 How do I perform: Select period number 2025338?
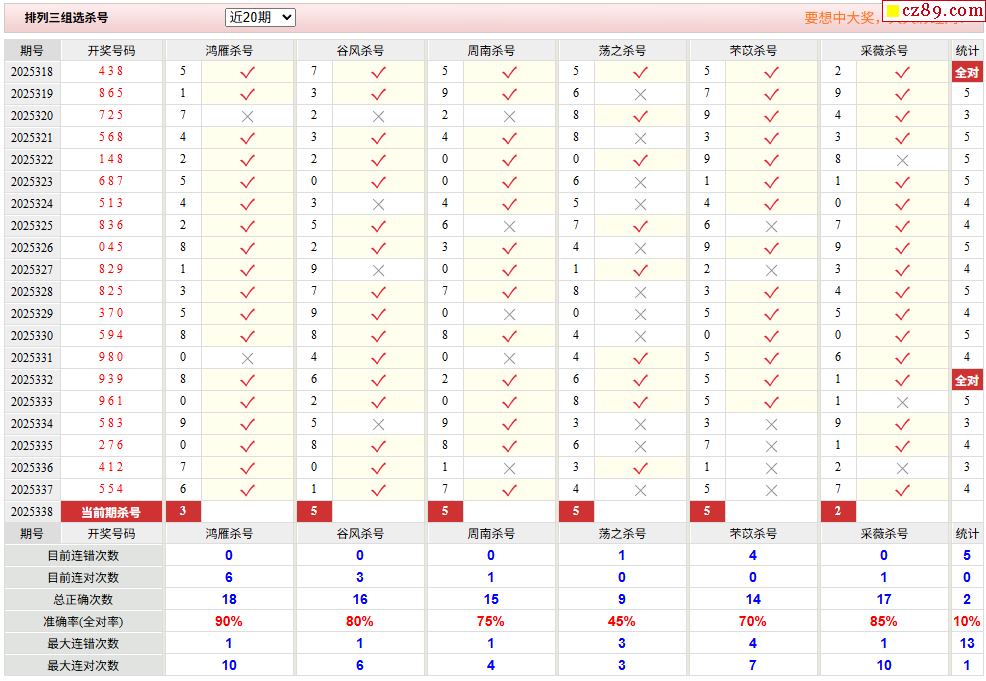point(32,512)
